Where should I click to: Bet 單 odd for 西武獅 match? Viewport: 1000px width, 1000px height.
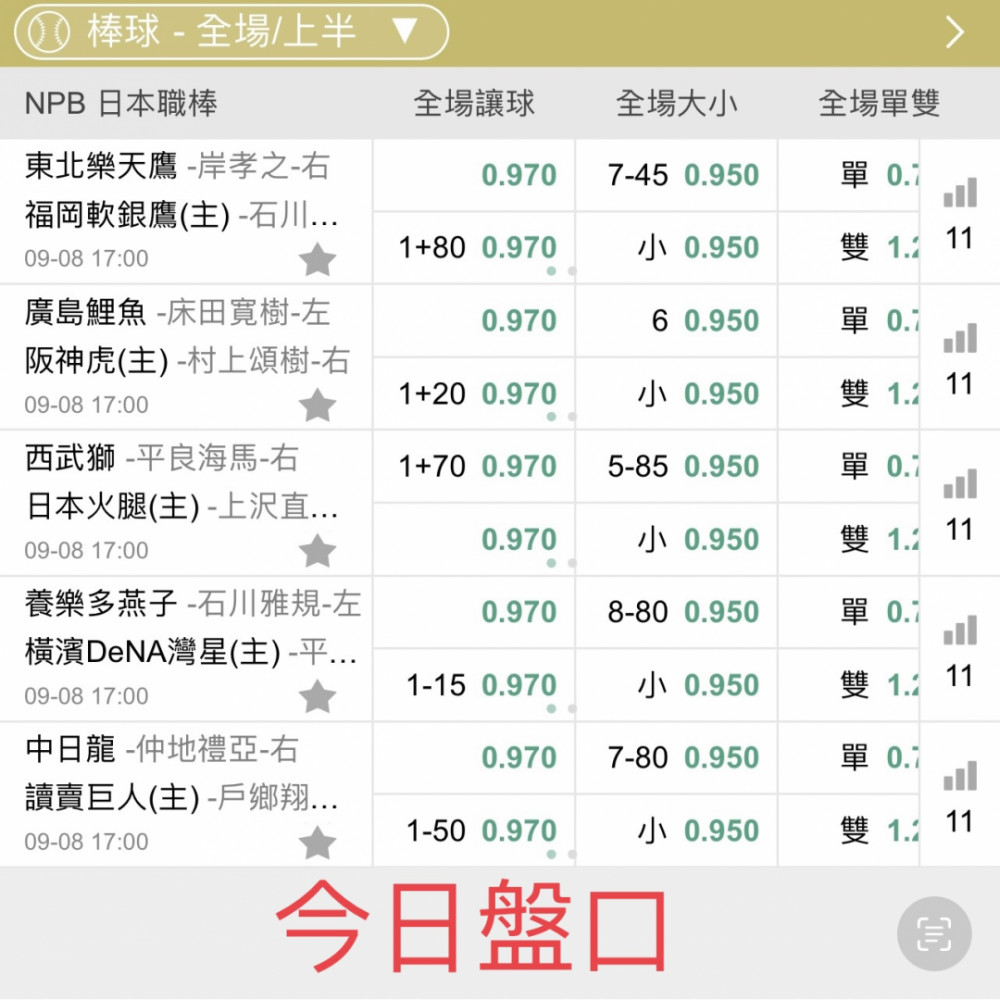point(849,467)
